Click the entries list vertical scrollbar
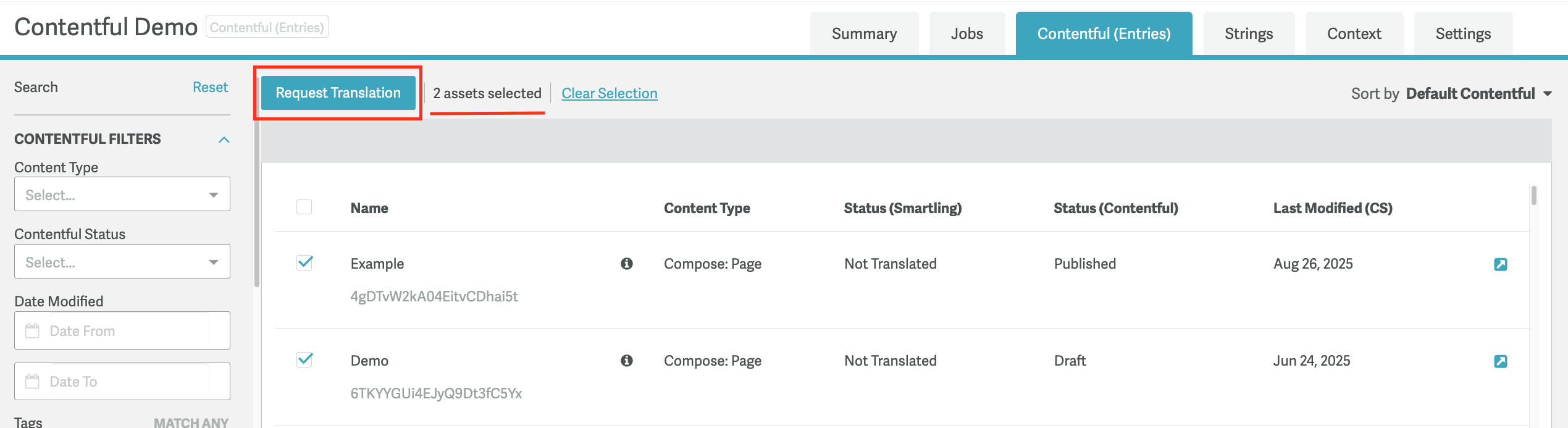Screen dimensions: 1568x428 click(1533, 196)
